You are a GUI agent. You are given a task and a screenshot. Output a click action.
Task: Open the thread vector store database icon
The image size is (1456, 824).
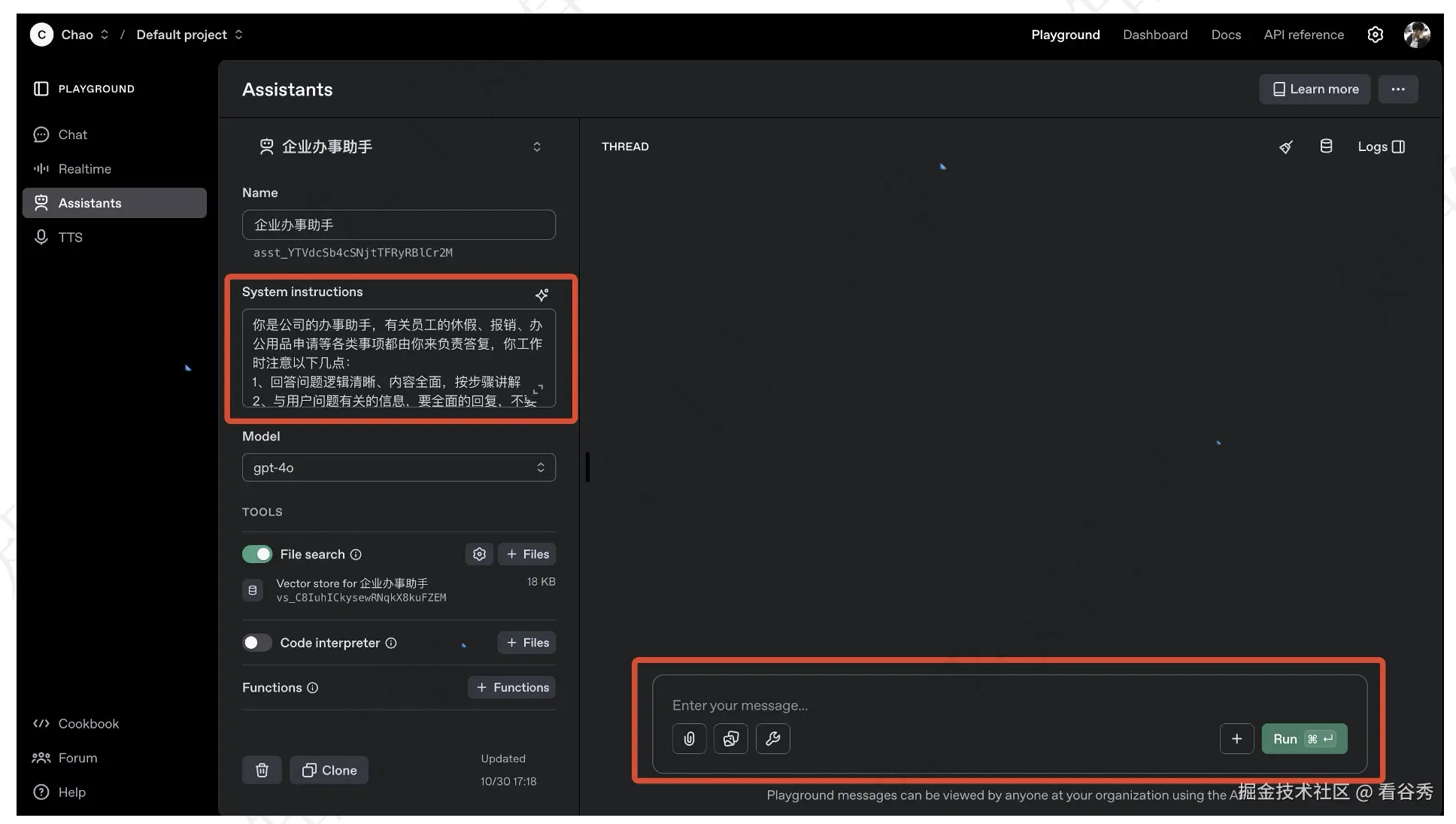click(x=1326, y=147)
